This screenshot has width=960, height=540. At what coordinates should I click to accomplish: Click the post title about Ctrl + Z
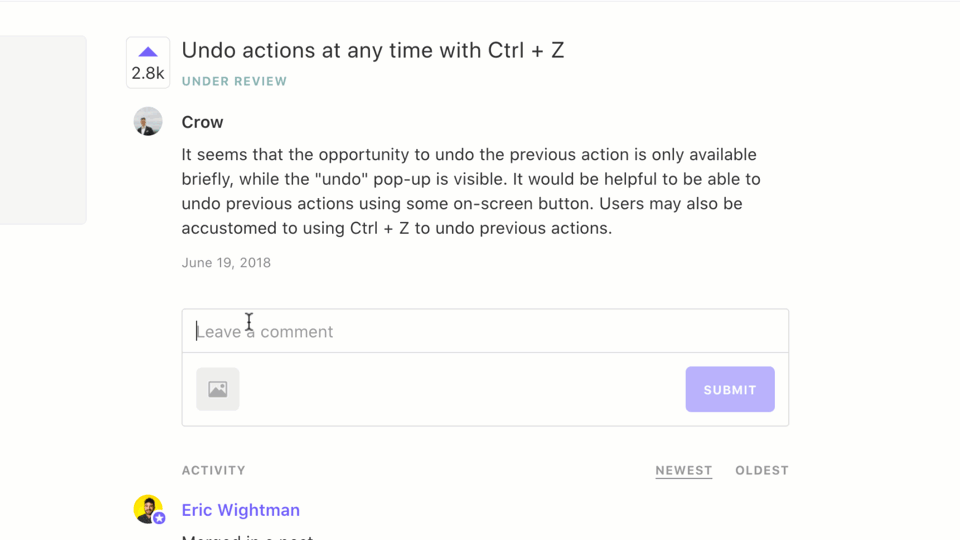(373, 50)
